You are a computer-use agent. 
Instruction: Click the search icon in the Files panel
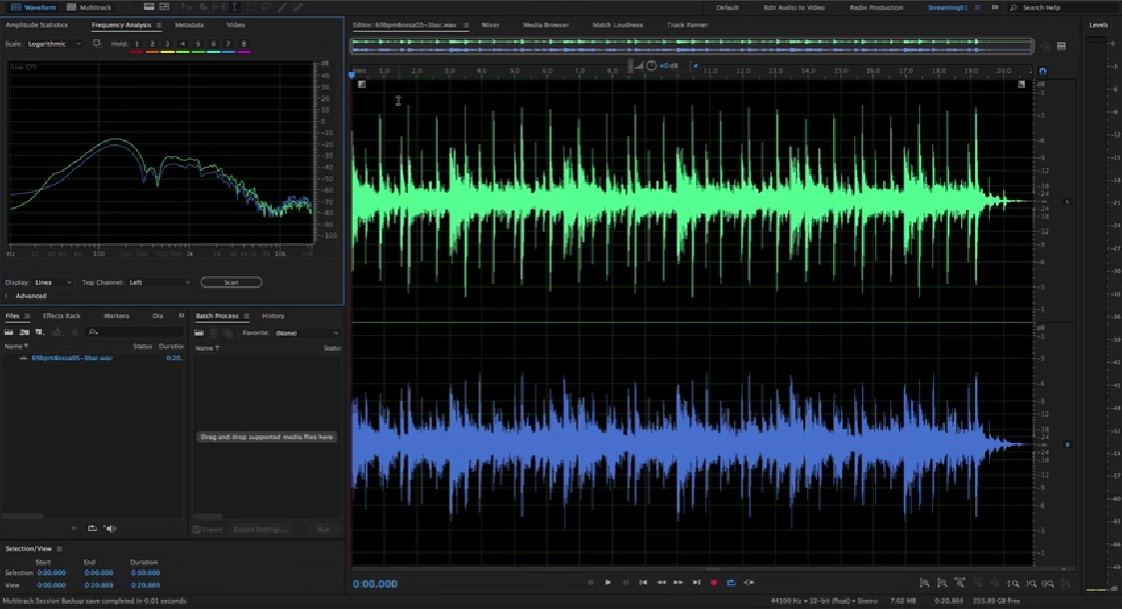click(92, 332)
